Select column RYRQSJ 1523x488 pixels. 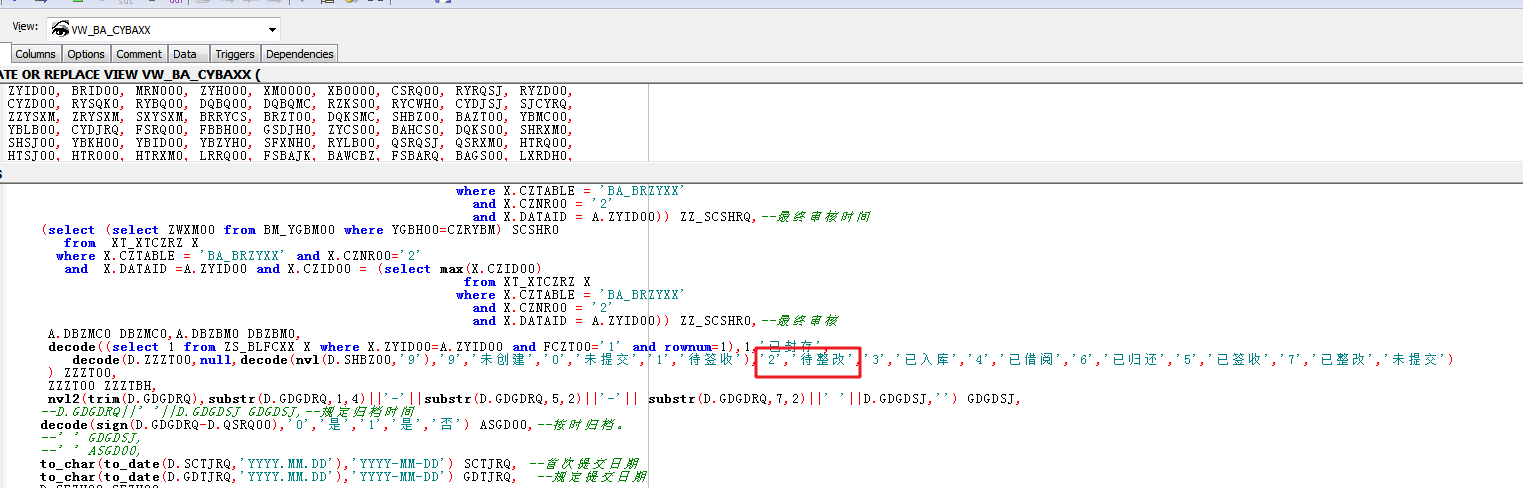[479, 91]
